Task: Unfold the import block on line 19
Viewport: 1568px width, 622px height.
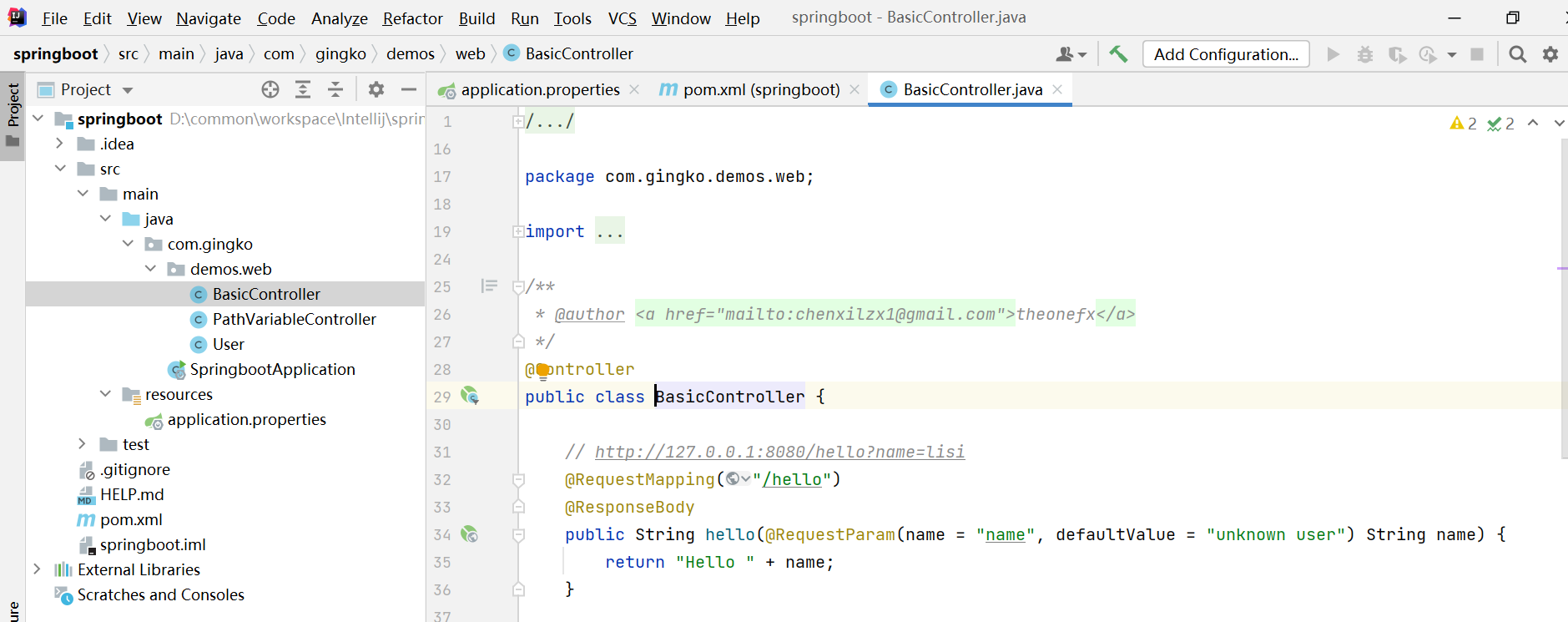Action: [518, 232]
